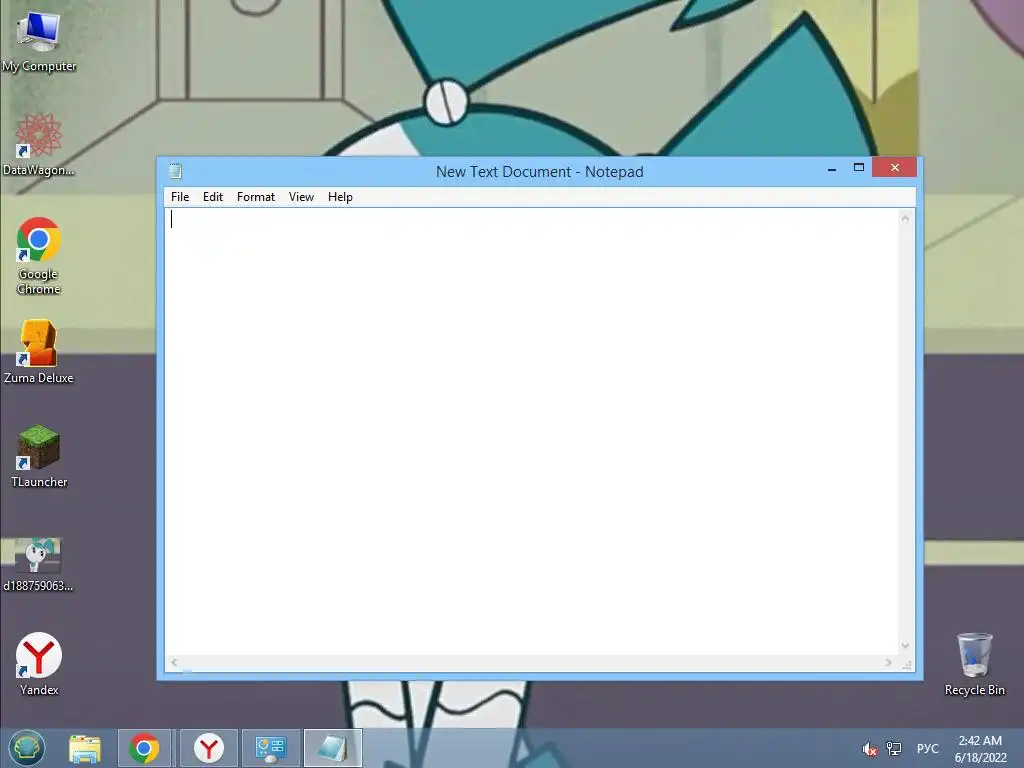Select the Yandex desktop shortcut
The height and width of the screenshot is (768, 1024).
pyautogui.click(x=39, y=664)
